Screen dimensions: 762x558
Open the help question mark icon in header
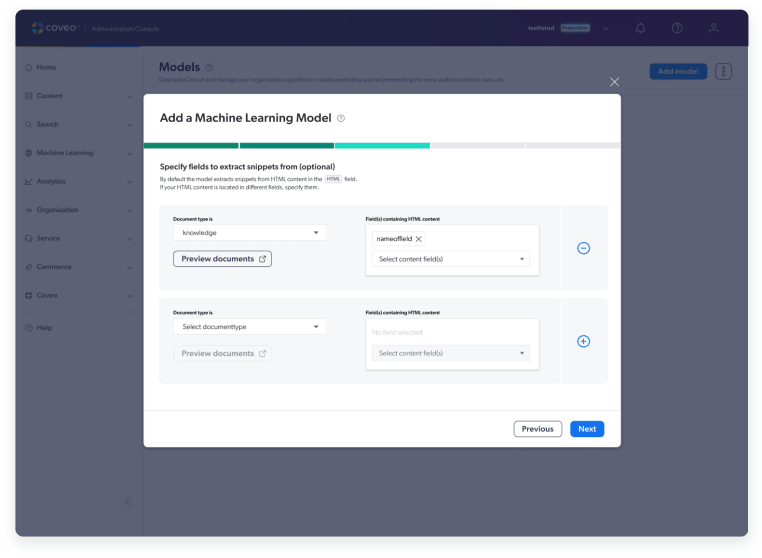tap(677, 28)
